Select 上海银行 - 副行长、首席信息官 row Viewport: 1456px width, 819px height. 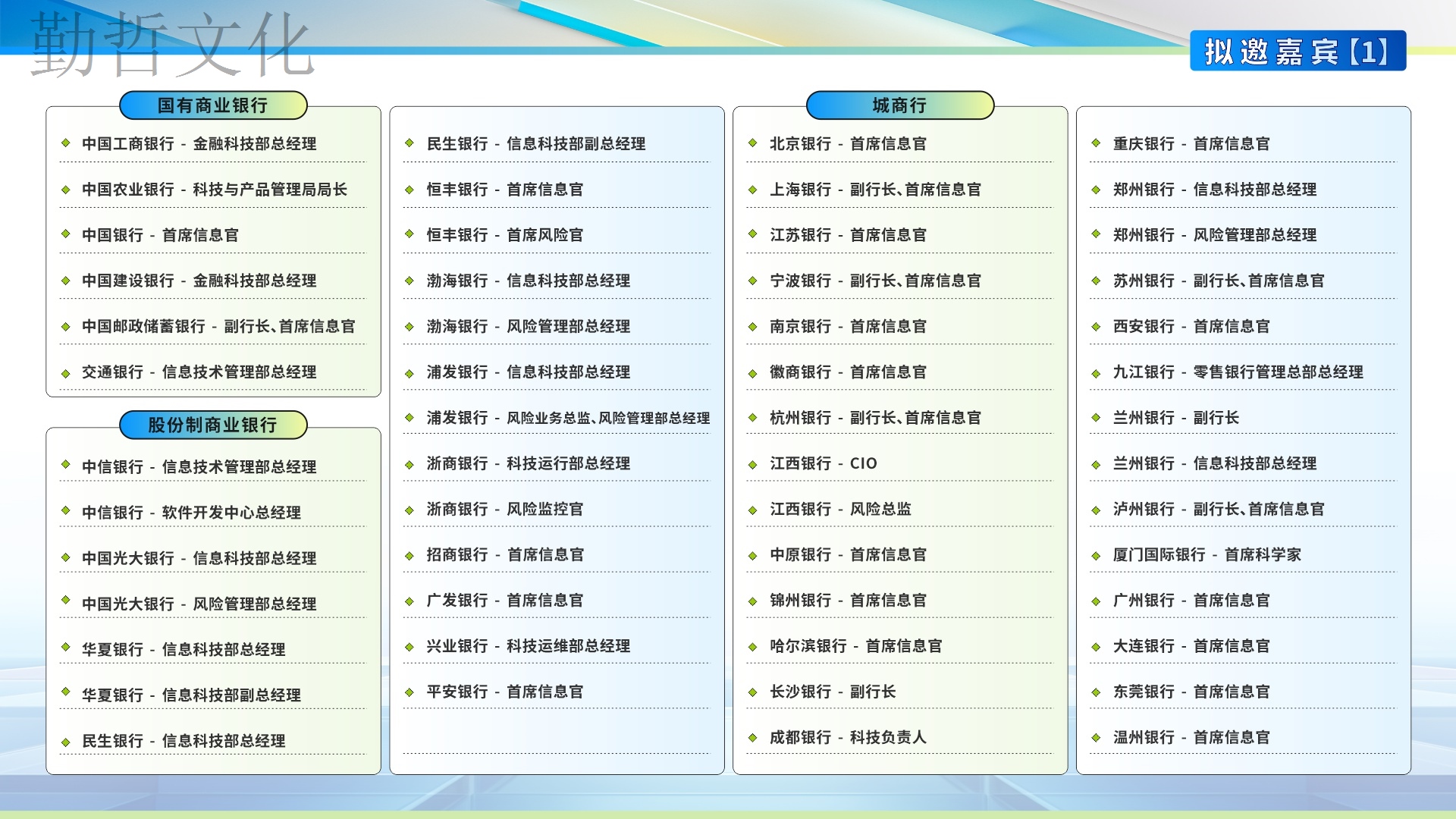tap(900, 190)
